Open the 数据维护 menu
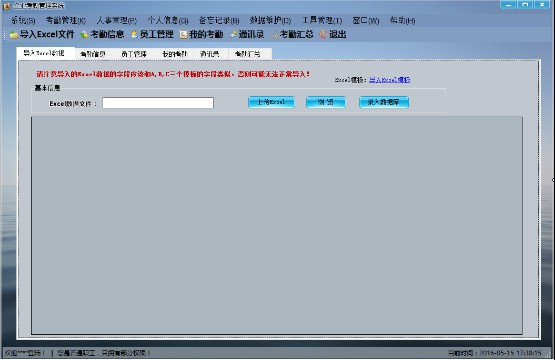The image size is (555, 360). pyautogui.click(x=270, y=21)
